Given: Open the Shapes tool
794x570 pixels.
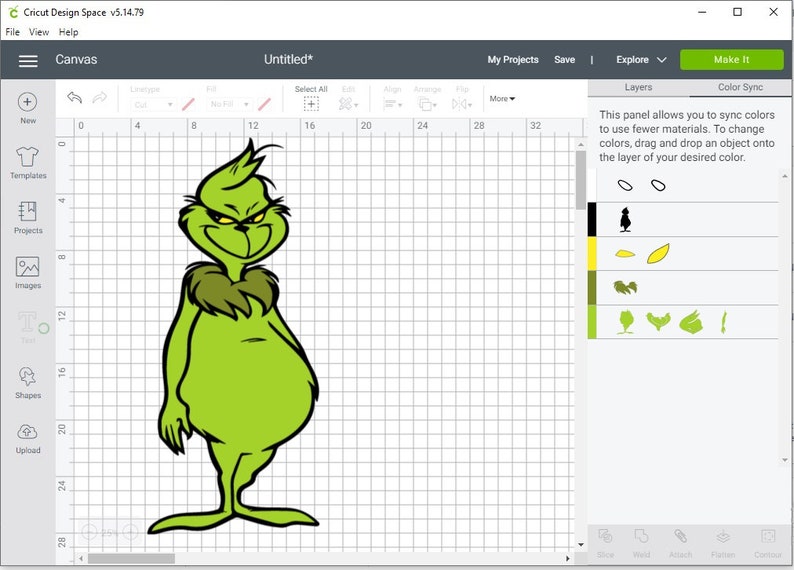Looking at the screenshot, I should (x=28, y=383).
